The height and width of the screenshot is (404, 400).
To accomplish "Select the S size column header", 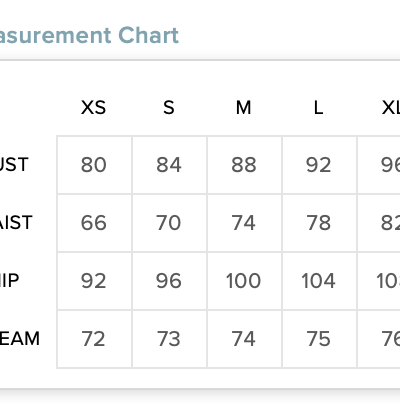I will coord(169,108).
